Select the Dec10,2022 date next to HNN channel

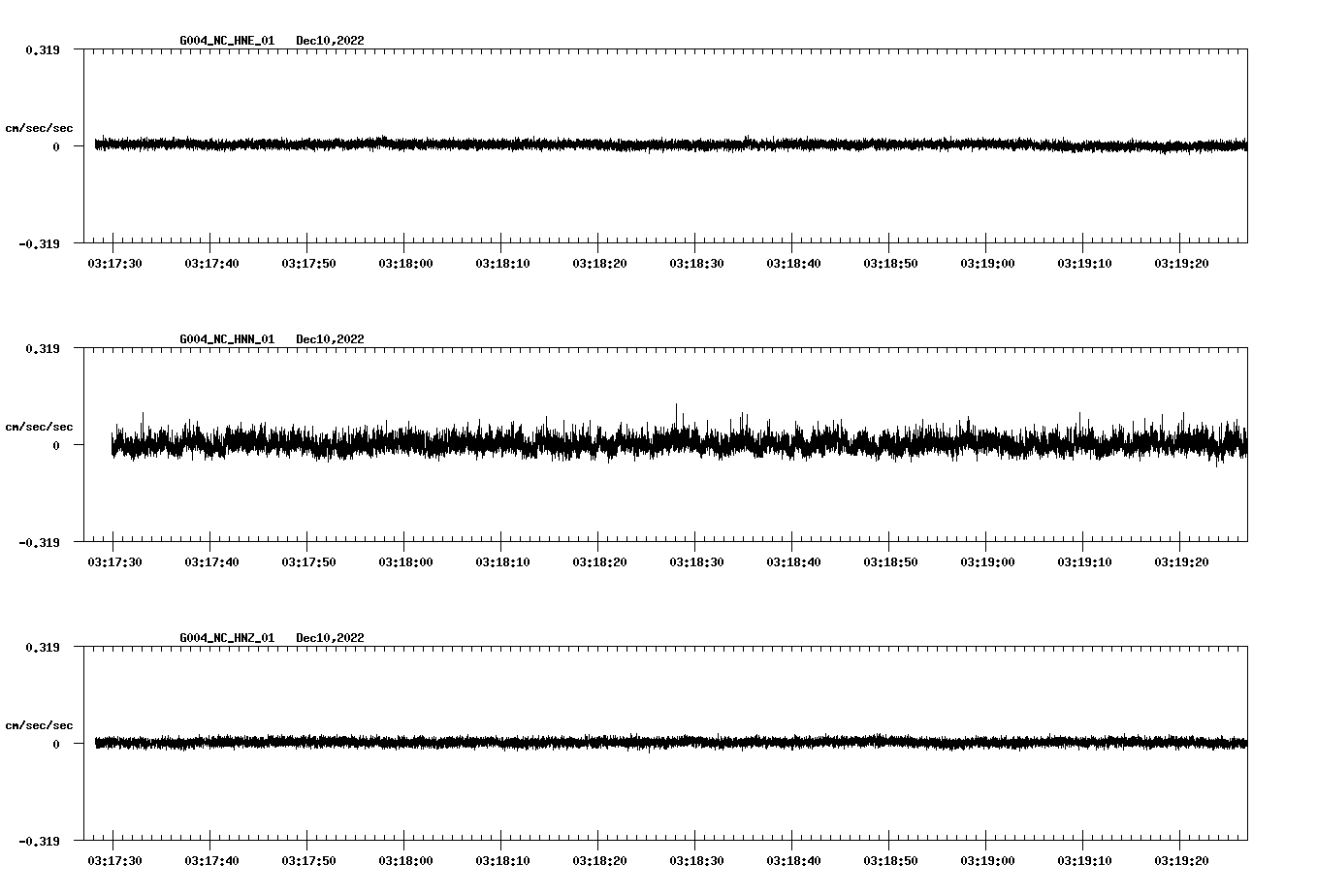click(x=331, y=339)
